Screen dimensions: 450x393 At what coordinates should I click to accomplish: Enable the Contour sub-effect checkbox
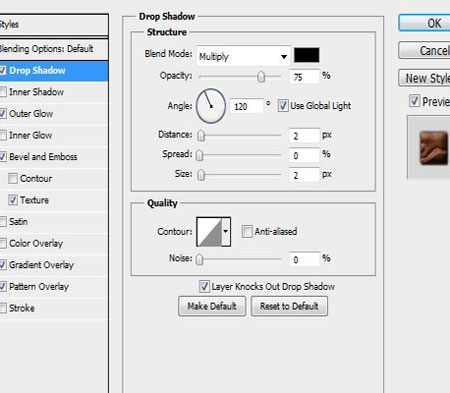coord(13,178)
